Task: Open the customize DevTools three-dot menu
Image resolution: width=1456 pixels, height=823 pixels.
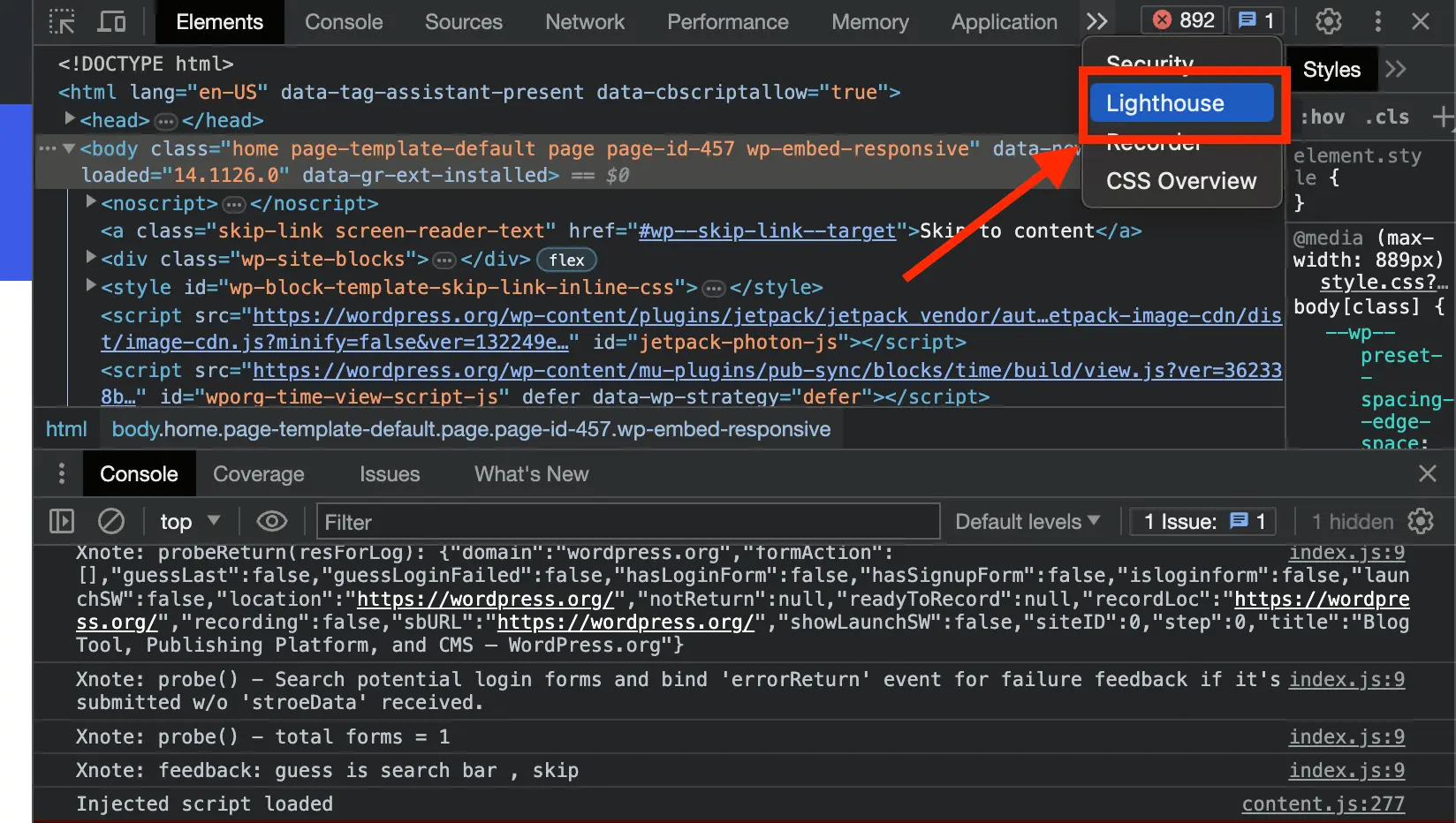Action: point(1377,21)
